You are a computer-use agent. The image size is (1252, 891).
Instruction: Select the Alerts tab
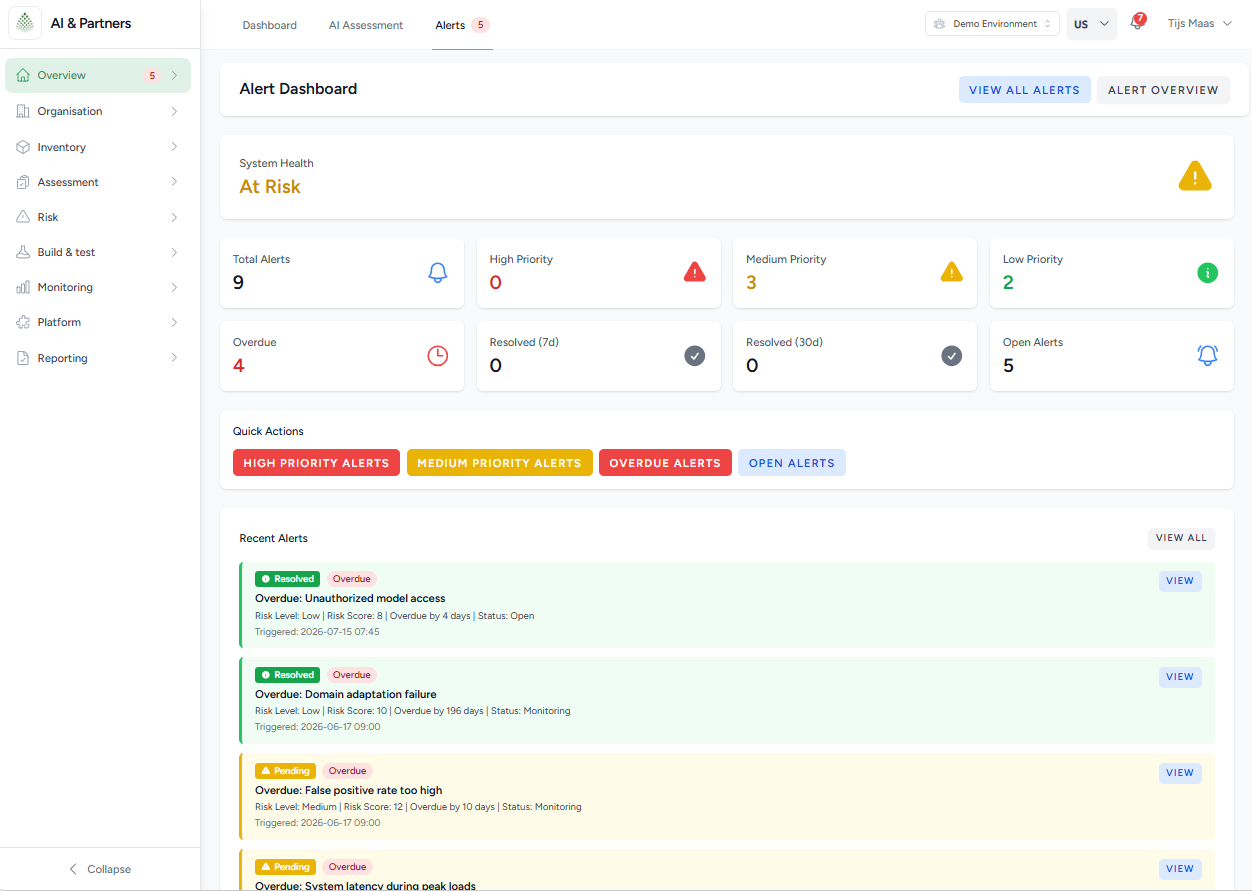pyautogui.click(x=462, y=25)
